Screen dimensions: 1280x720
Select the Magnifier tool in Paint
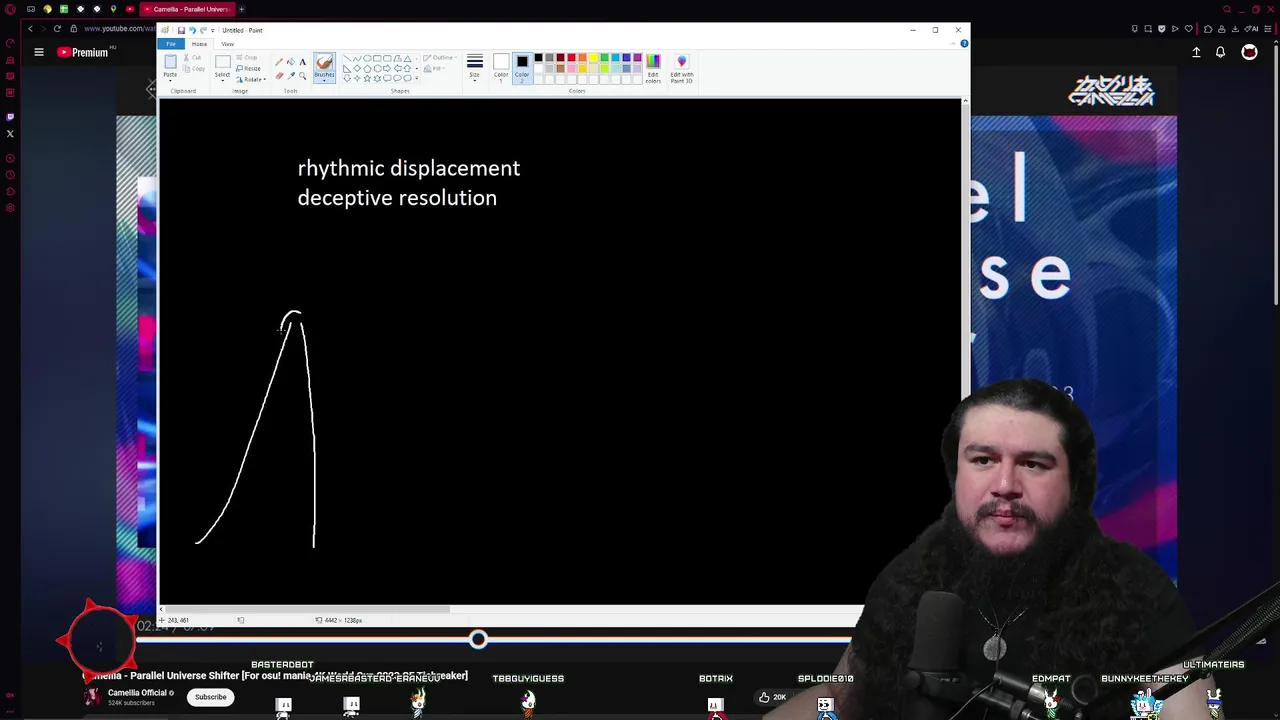(x=303, y=76)
